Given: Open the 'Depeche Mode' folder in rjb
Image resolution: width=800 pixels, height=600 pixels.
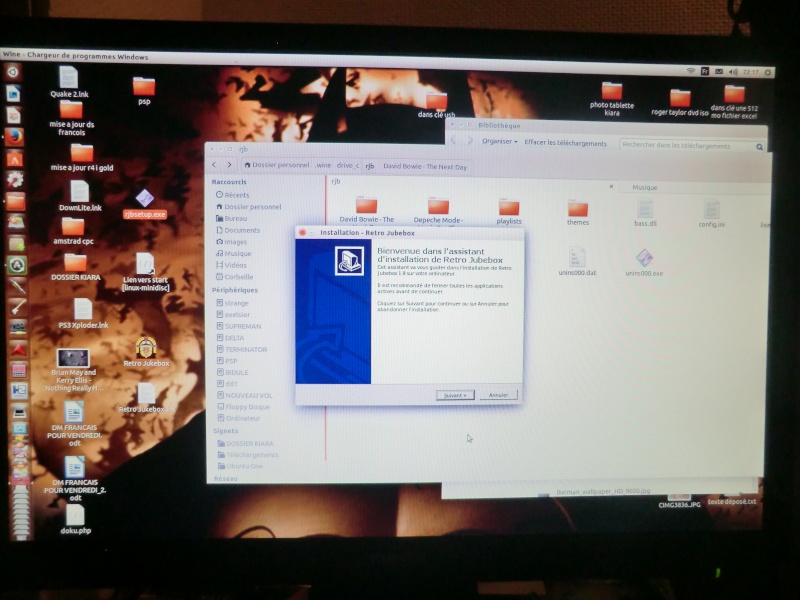Looking at the screenshot, I should tap(438, 210).
